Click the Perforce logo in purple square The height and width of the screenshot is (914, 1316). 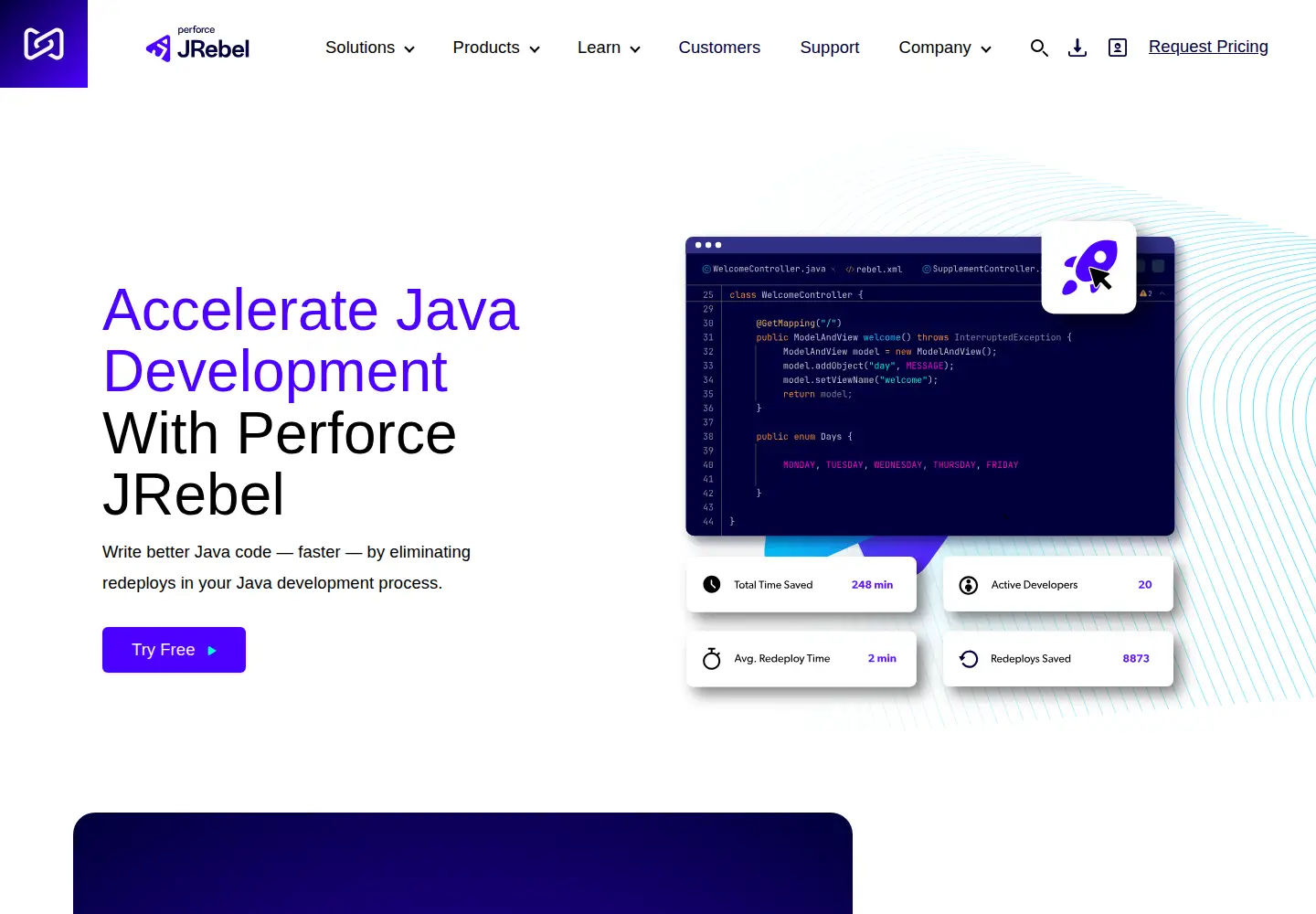[44, 44]
